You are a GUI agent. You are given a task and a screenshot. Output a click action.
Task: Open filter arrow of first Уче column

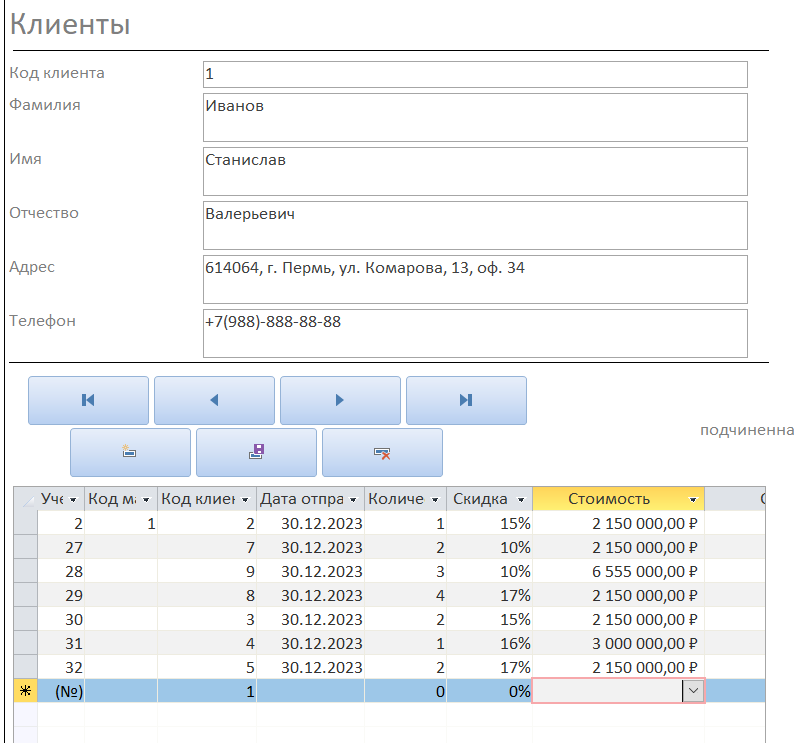(x=73, y=500)
